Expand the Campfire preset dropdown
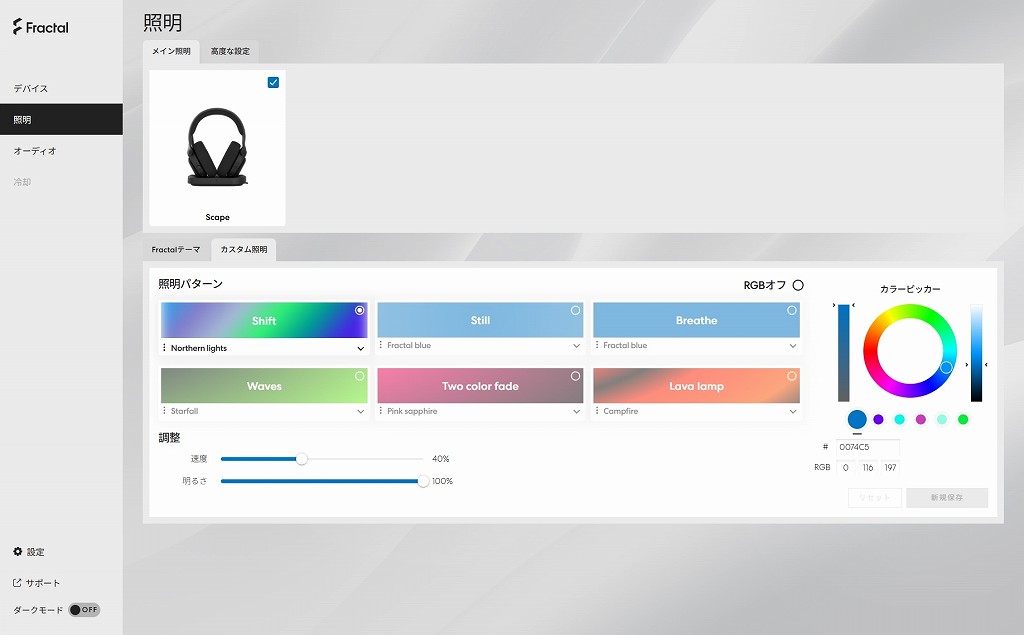 coord(793,412)
